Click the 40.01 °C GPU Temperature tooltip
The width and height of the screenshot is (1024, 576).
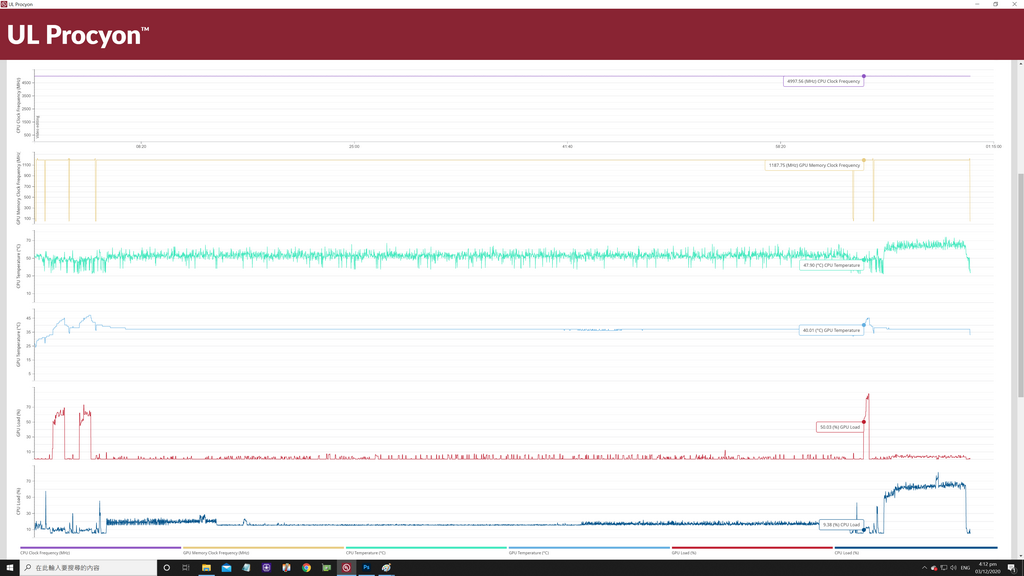point(831,330)
